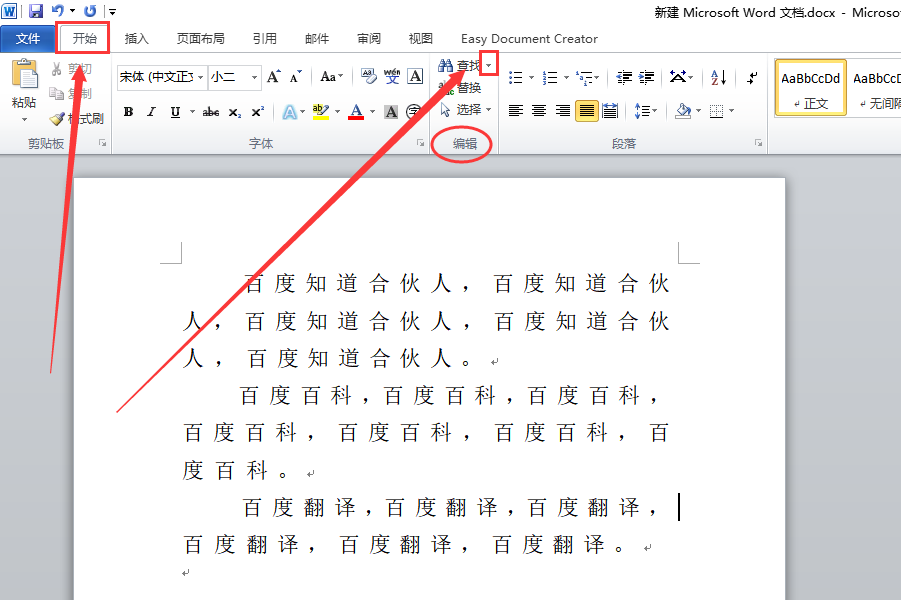901x600 pixels.
Task: Open the 选择 select menu
Action: click(465, 110)
